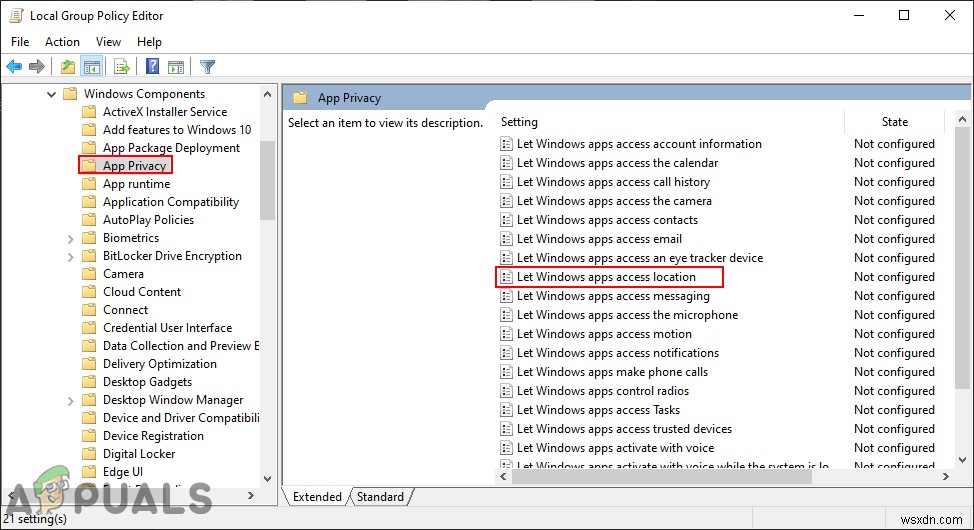This screenshot has height=530, width=974.
Task: Switch to the Extended tab
Action: [317, 496]
